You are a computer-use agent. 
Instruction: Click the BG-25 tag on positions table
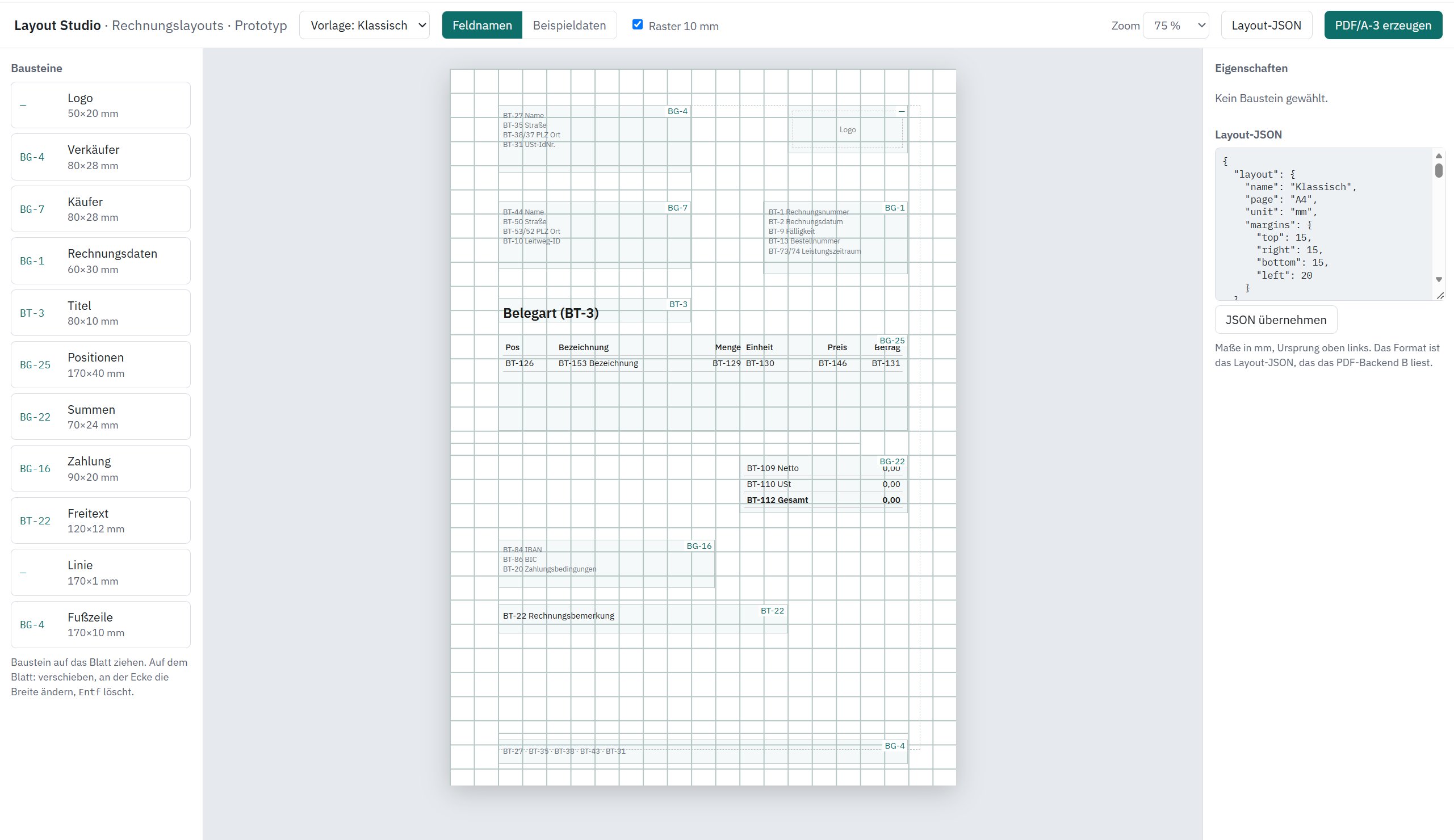[892, 341]
